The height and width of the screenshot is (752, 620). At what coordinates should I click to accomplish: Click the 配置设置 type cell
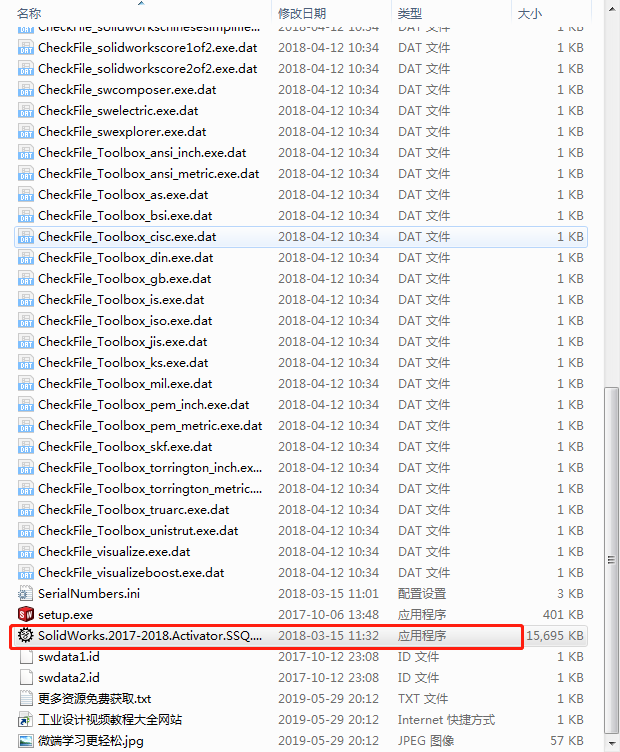422,594
